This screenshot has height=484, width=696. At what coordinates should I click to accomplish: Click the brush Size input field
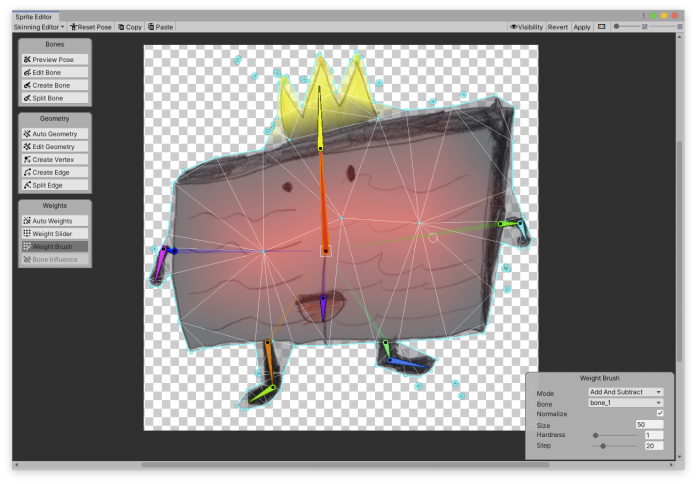pos(650,425)
